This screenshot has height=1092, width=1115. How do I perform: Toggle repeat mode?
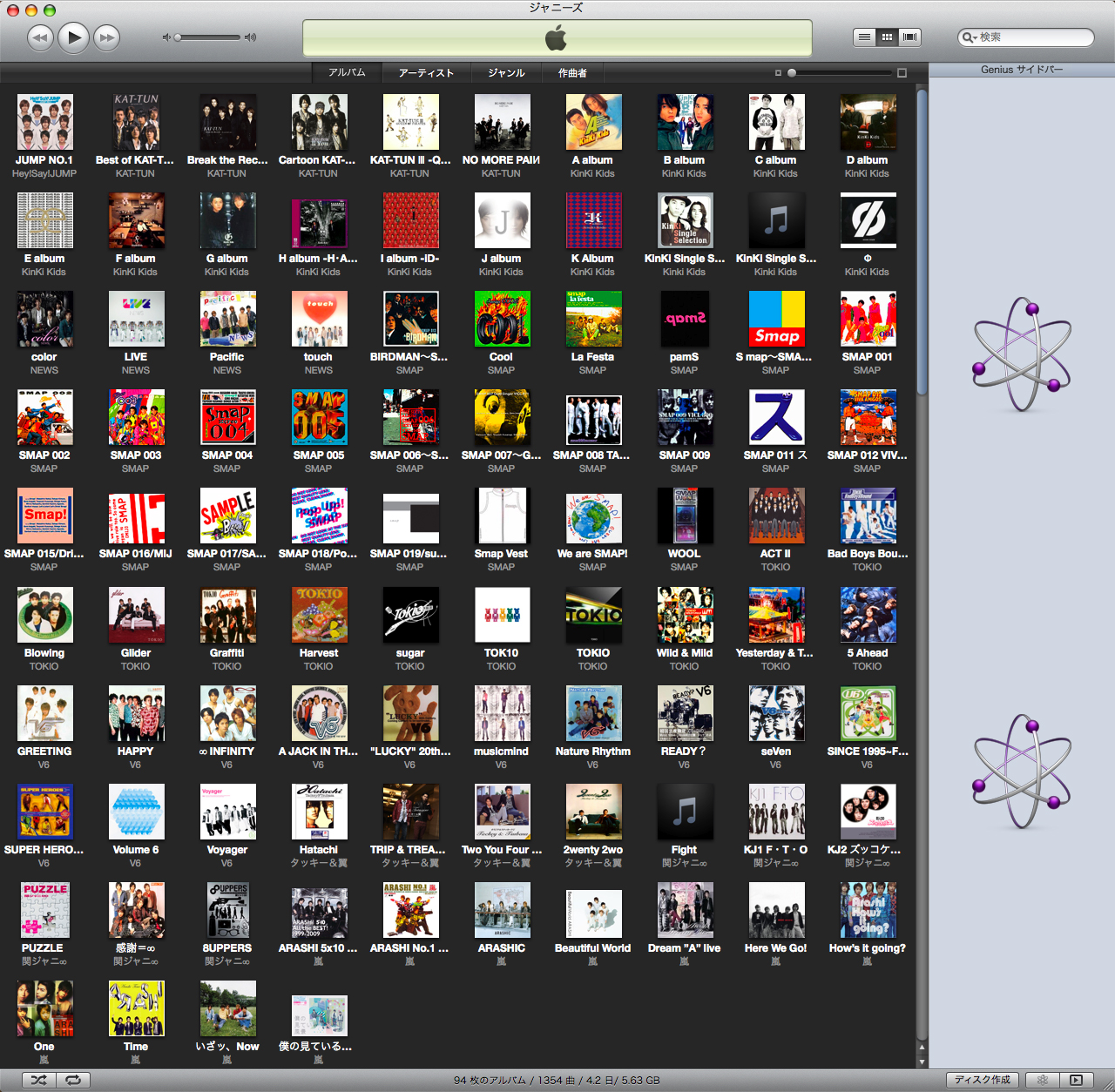(x=73, y=1080)
